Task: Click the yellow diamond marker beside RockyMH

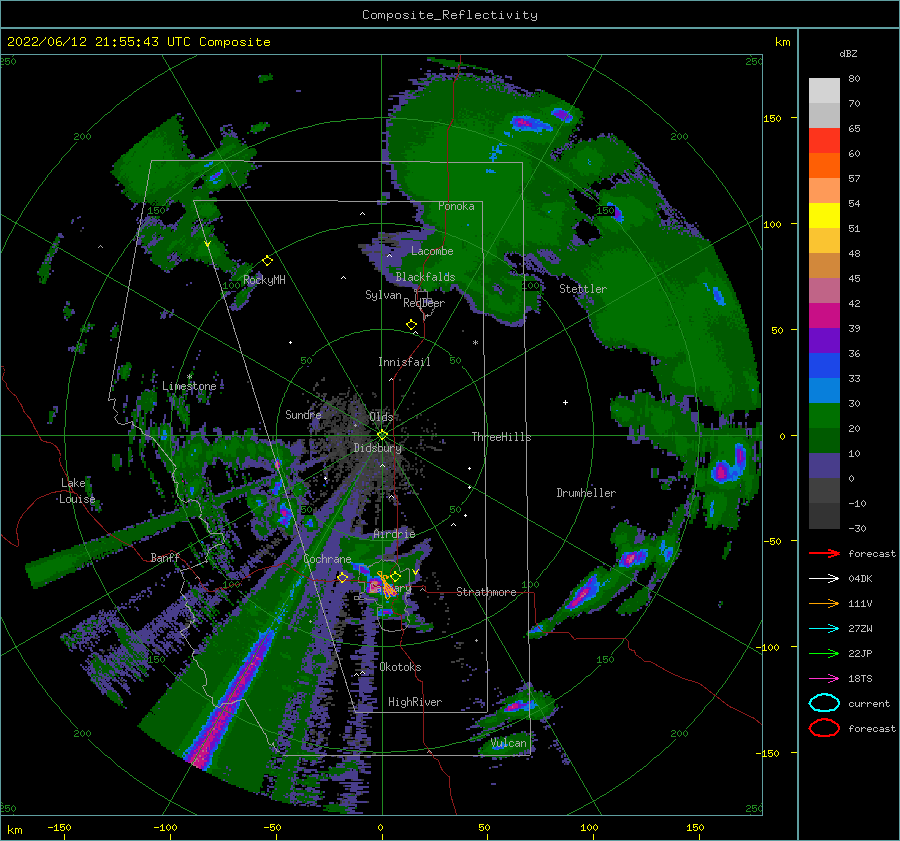Action: click(267, 261)
